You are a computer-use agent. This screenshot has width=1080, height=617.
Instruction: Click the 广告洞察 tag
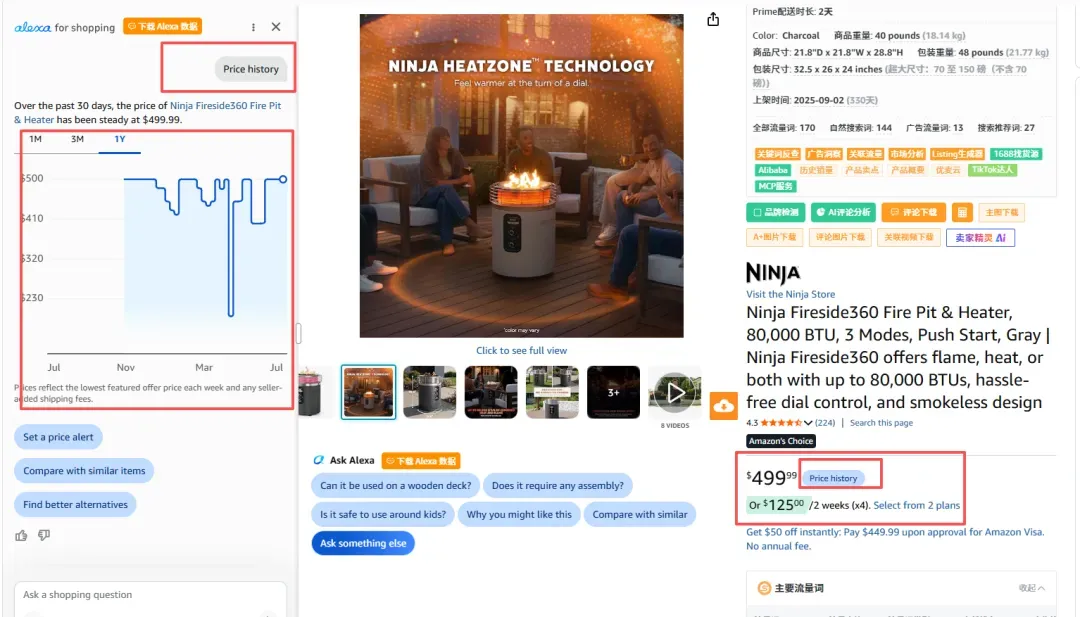[824, 154]
